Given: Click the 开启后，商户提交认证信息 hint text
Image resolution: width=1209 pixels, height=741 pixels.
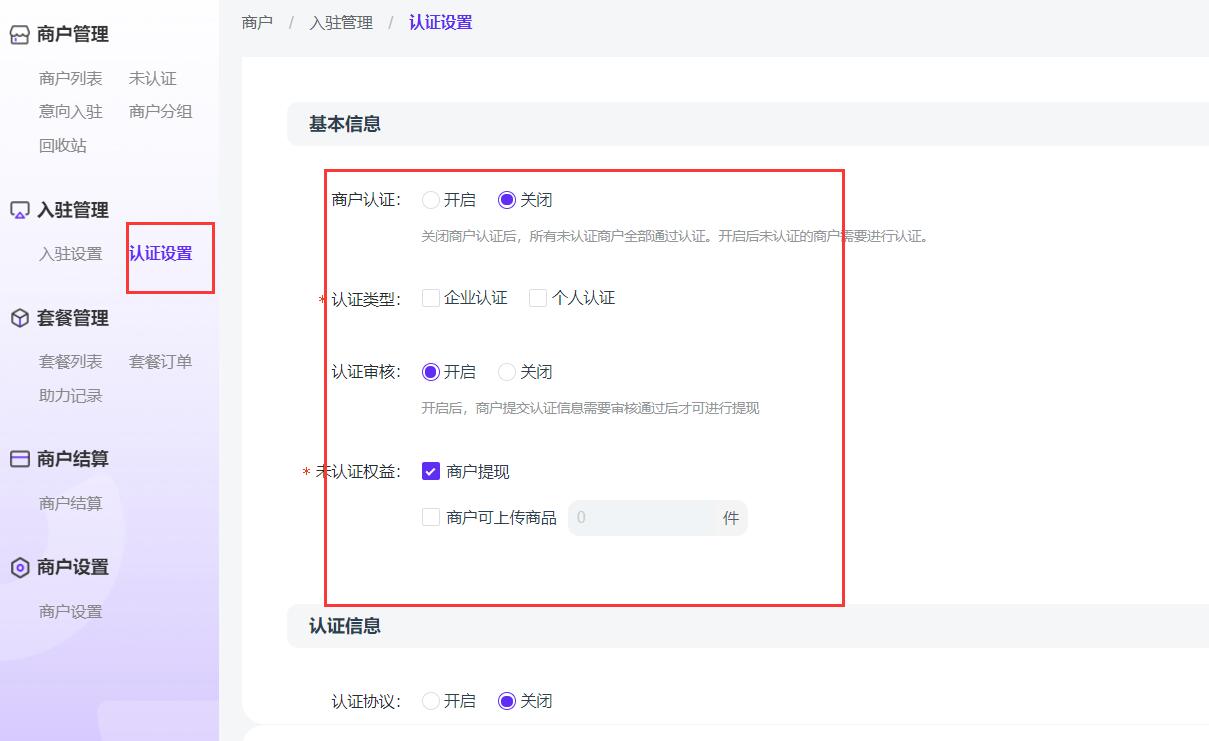Looking at the screenshot, I should 590,408.
